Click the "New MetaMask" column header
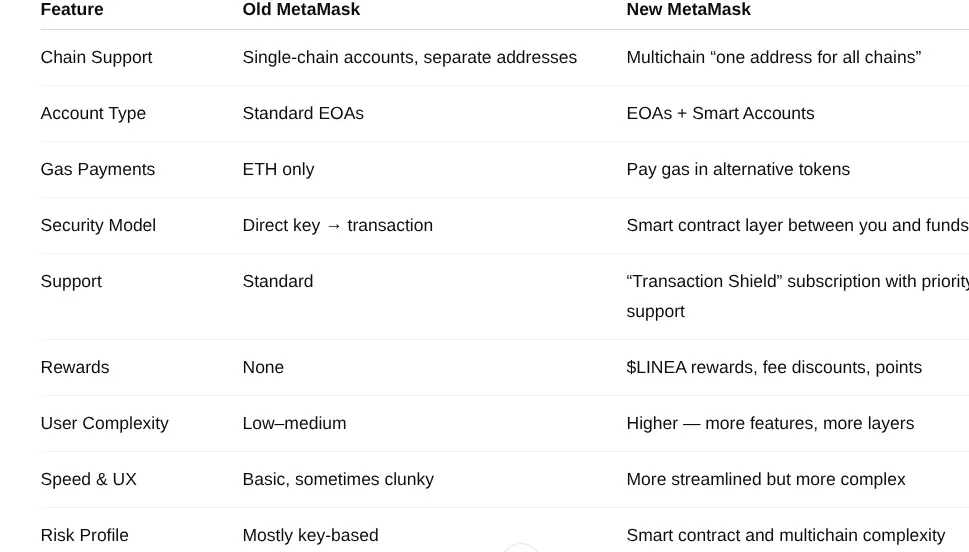 [688, 10]
